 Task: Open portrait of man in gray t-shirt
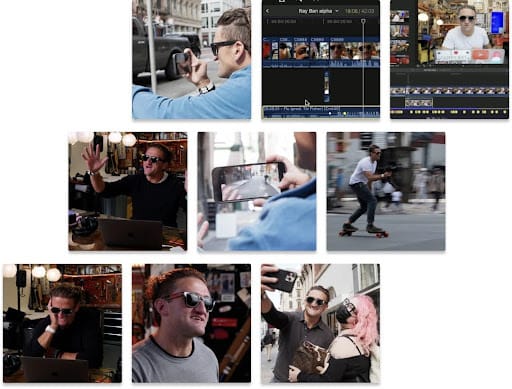click(192, 323)
